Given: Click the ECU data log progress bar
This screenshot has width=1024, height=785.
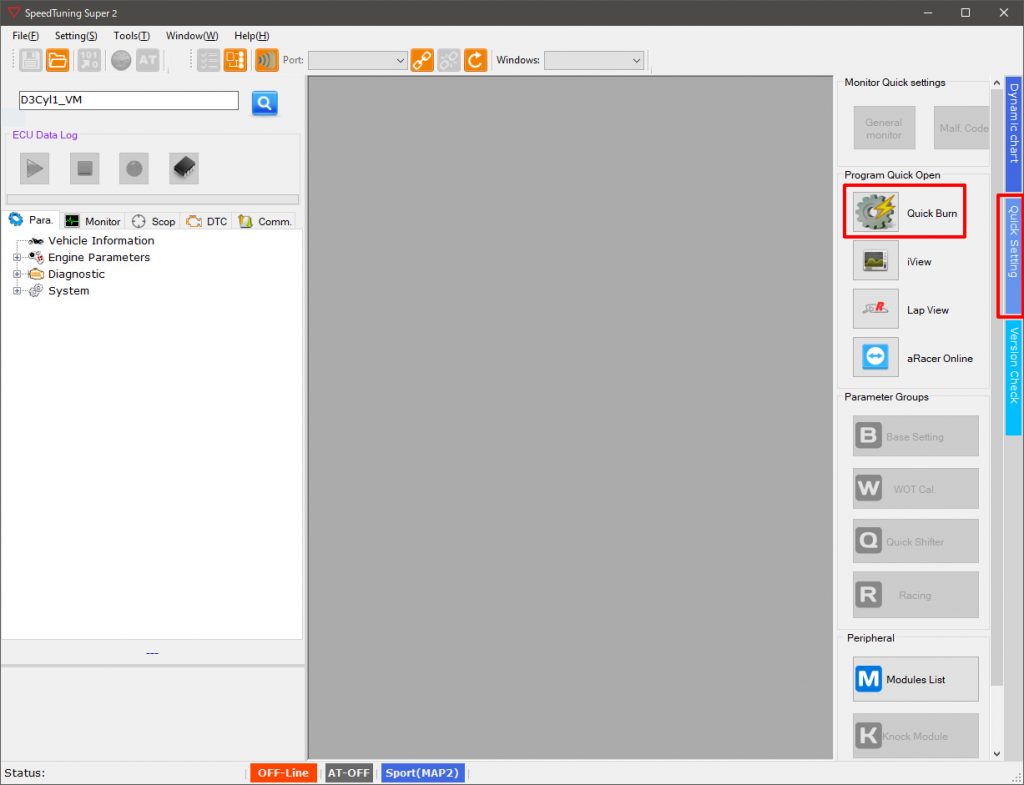Looking at the screenshot, I should coord(153,199).
